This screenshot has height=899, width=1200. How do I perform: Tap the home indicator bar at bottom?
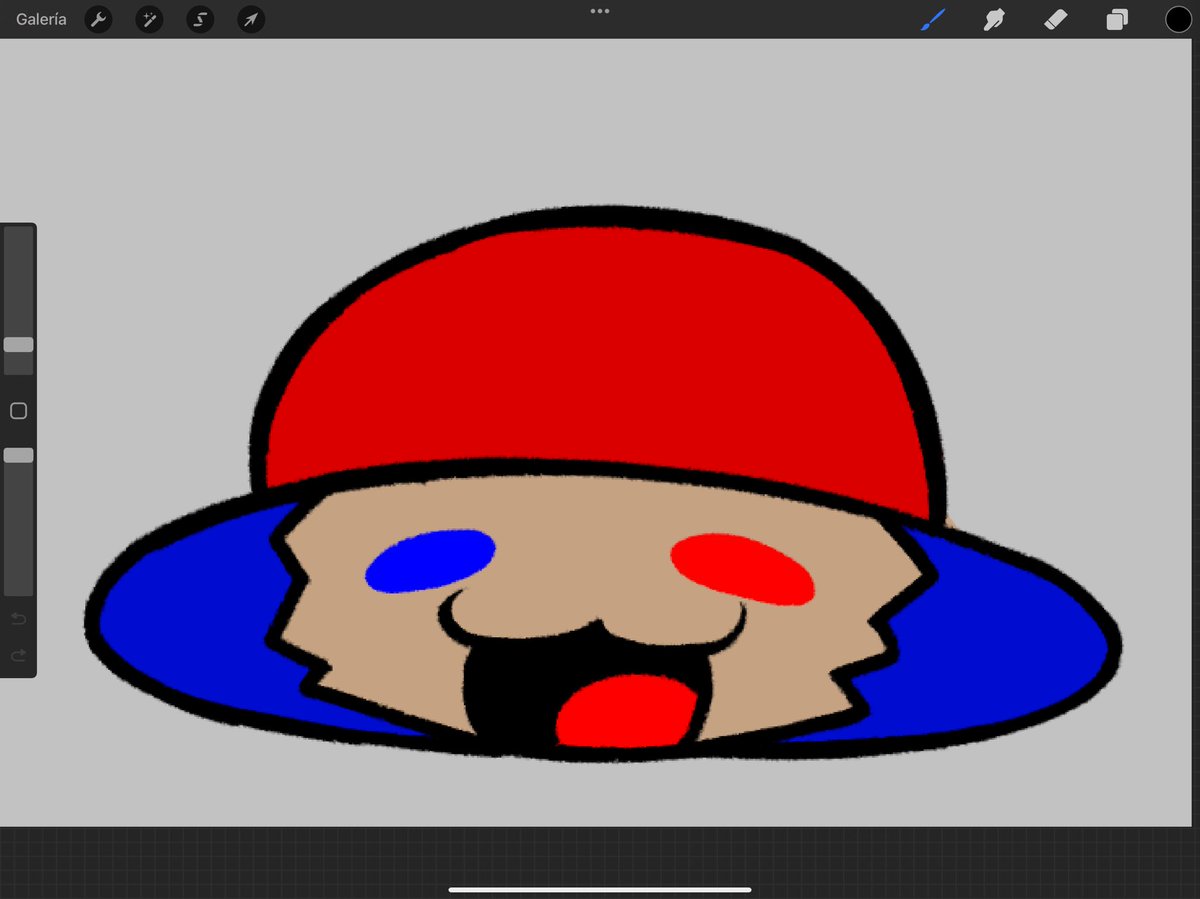tap(600, 889)
